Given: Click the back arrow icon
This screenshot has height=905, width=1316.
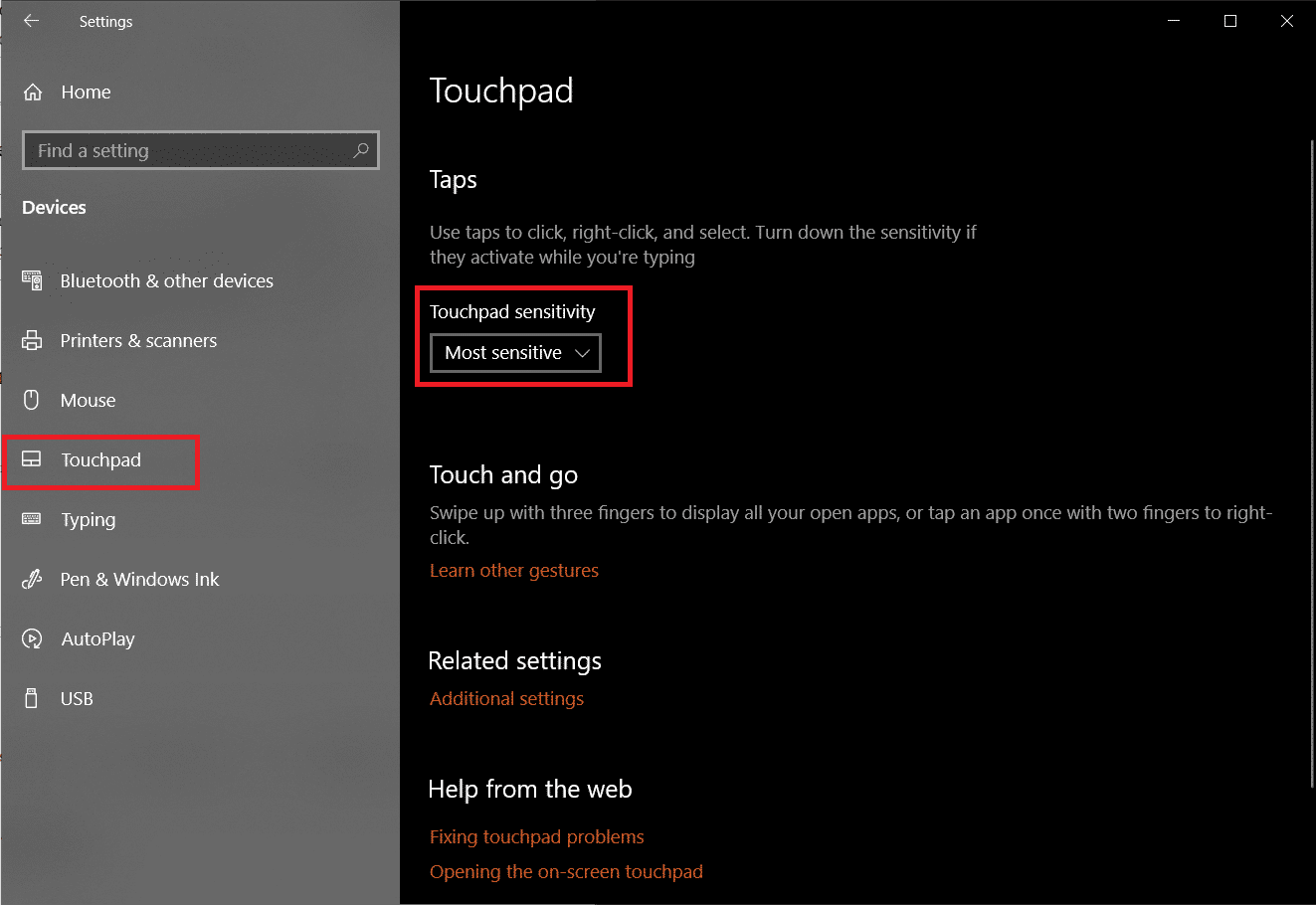Looking at the screenshot, I should pyautogui.click(x=31, y=21).
